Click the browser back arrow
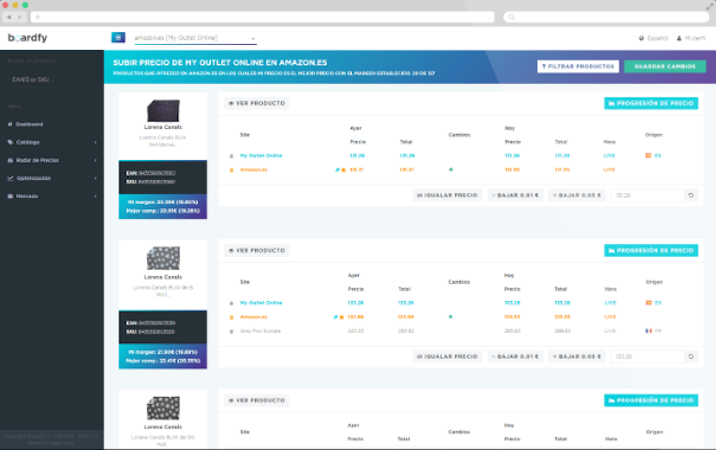Screen dimensions: 716x450 [x=9, y=17]
